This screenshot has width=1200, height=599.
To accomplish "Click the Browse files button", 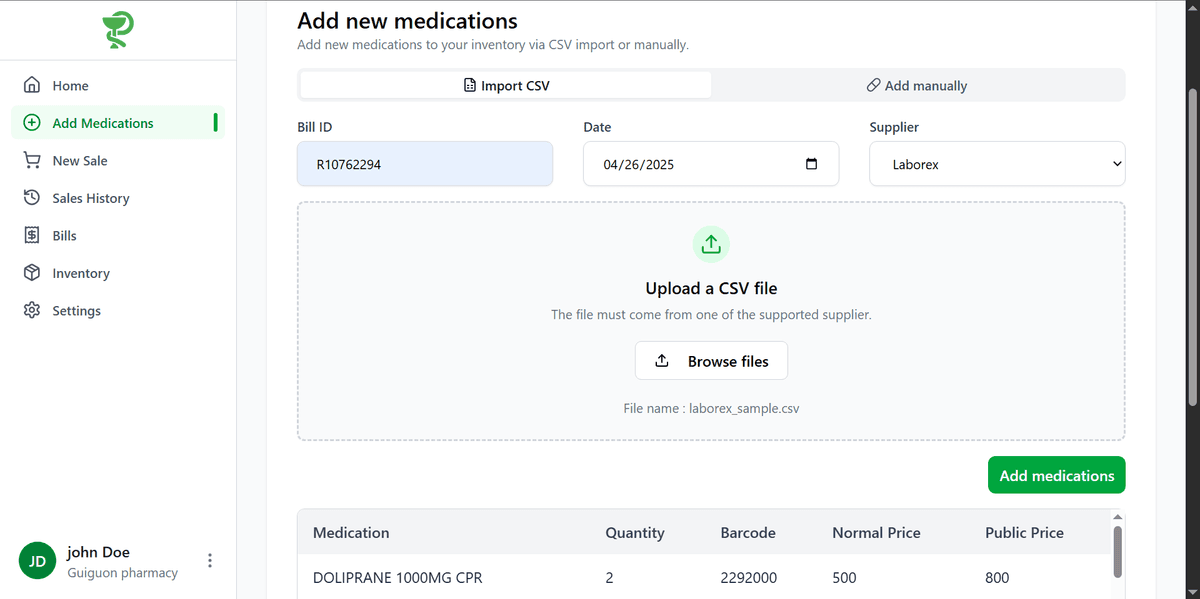I will (711, 361).
